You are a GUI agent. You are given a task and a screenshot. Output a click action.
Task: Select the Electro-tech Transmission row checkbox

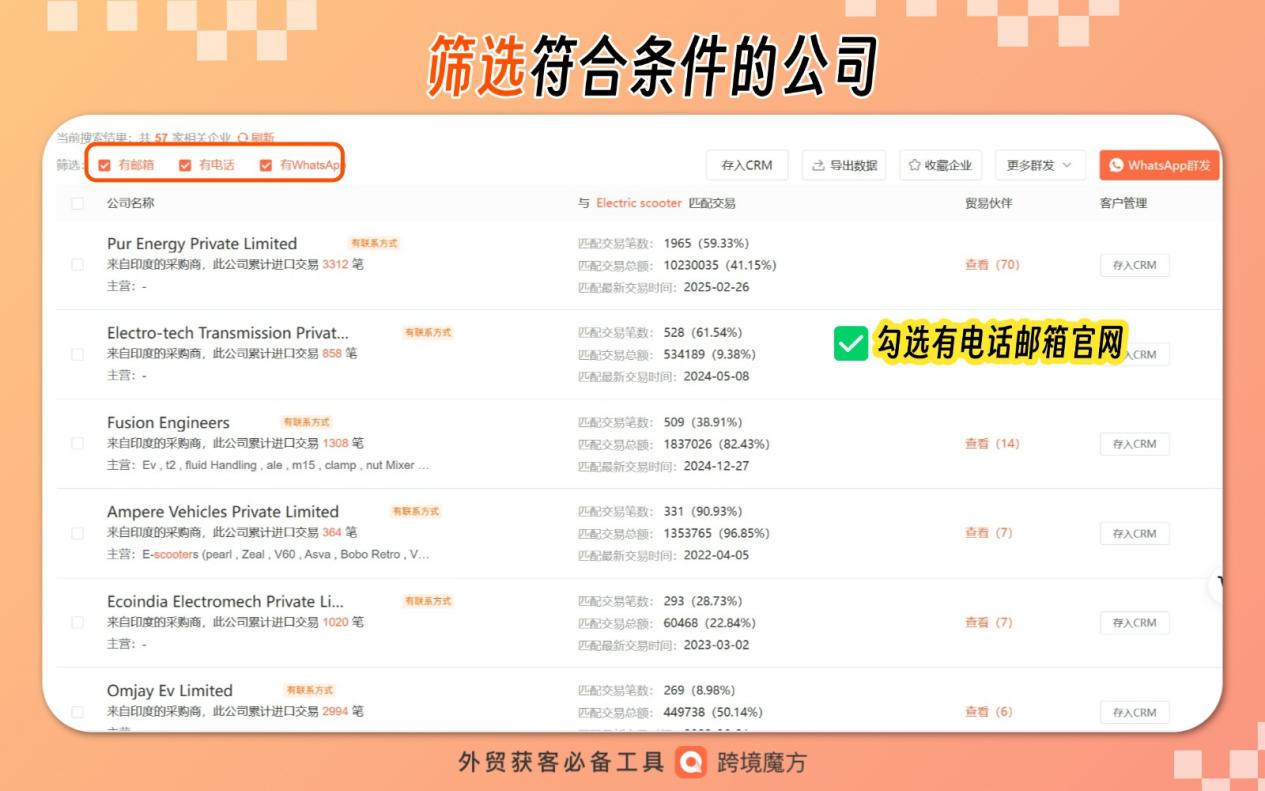coord(77,354)
